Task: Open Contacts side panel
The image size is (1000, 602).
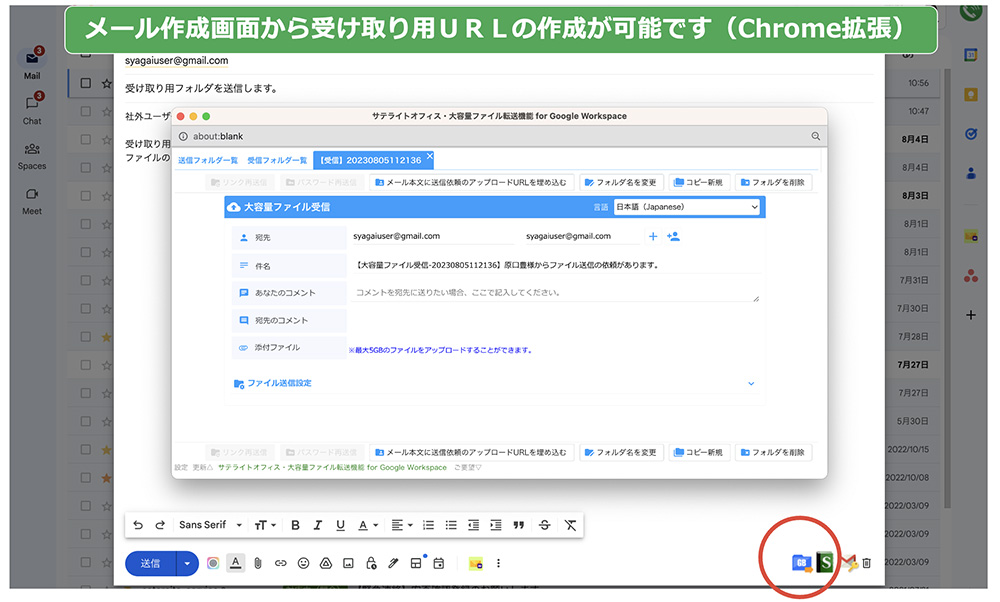Action: [x=971, y=173]
